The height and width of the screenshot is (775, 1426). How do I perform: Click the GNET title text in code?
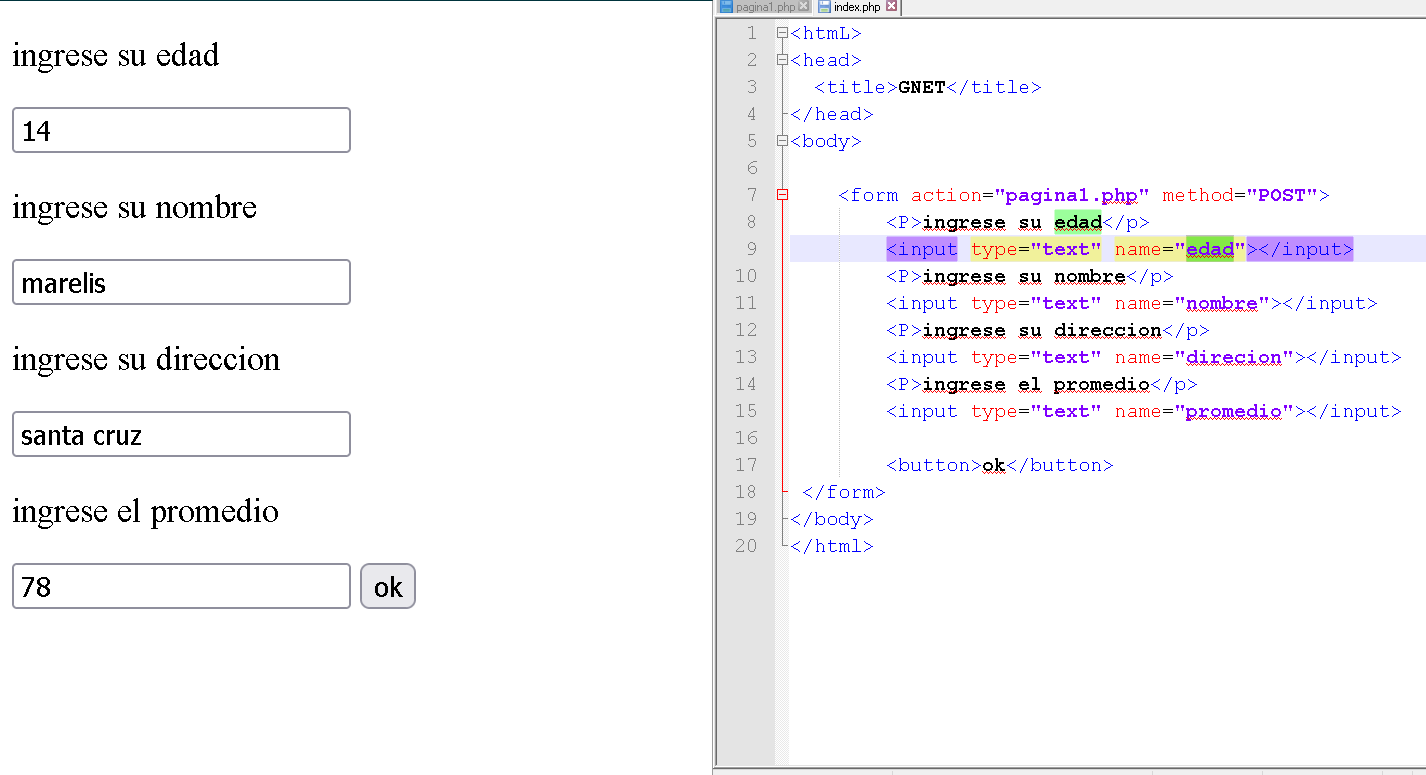pos(922,87)
